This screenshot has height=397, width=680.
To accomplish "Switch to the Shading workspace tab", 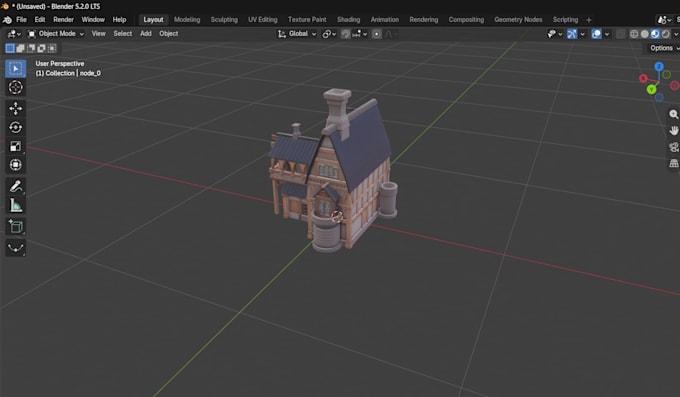I will (x=349, y=20).
